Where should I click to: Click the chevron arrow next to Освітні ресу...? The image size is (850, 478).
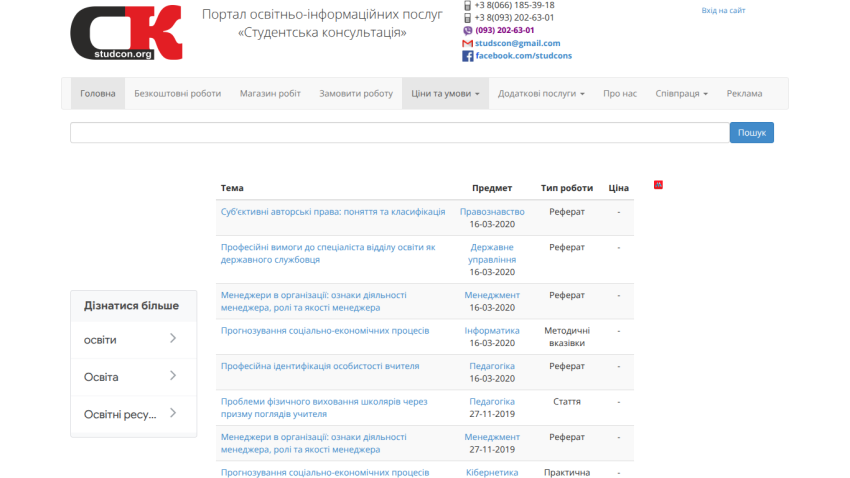tap(173, 413)
